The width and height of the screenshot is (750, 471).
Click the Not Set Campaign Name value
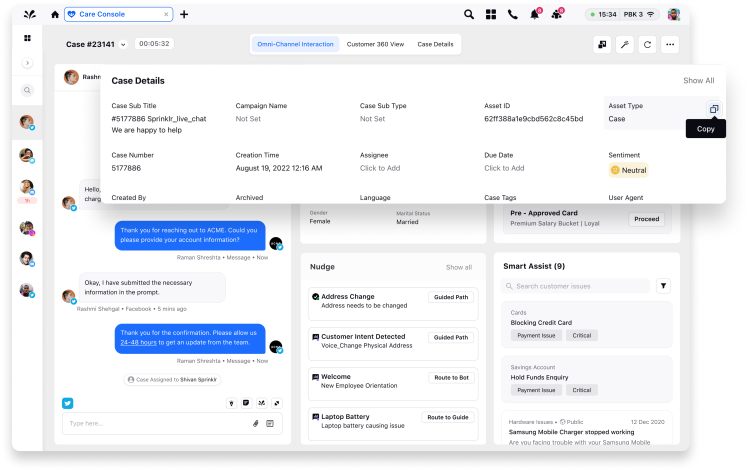coord(248,119)
